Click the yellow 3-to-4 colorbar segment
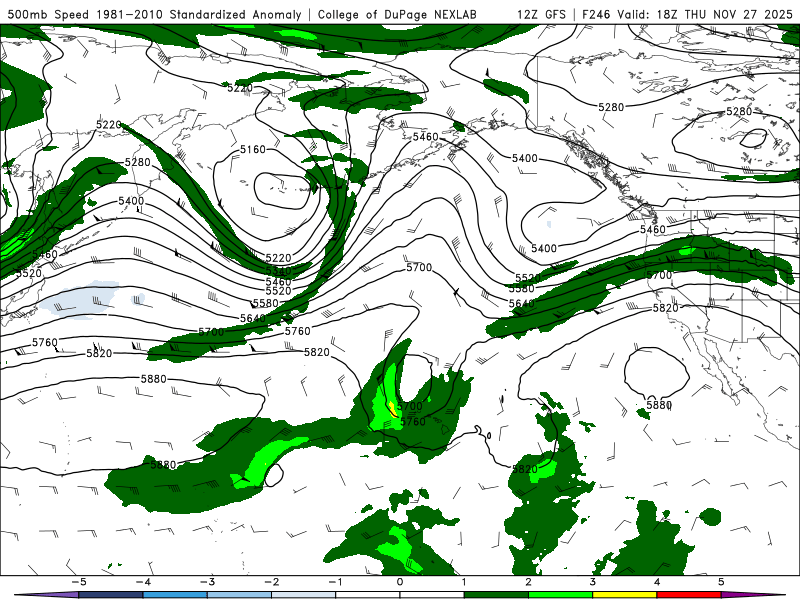This screenshot has height=600, width=800. [x=624, y=595]
